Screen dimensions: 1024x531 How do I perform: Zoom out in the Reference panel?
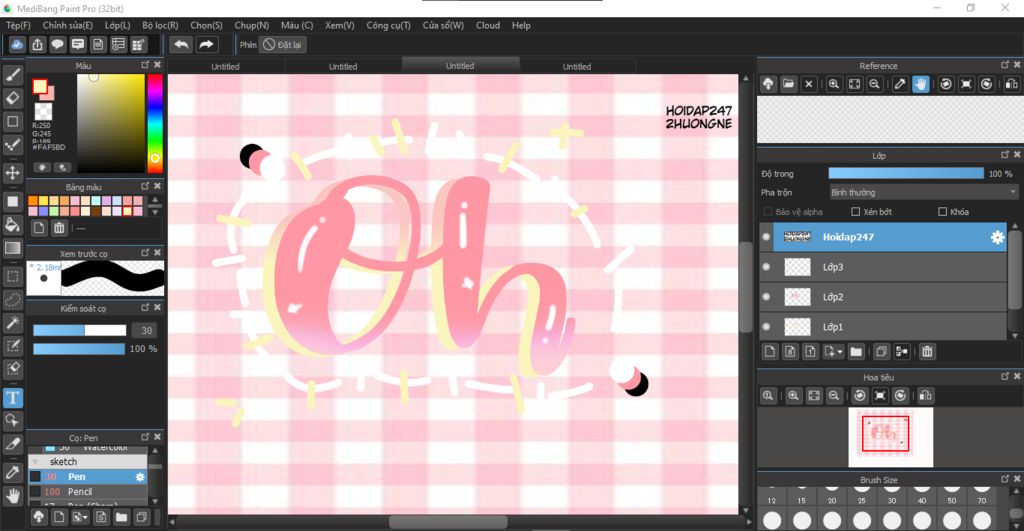click(874, 84)
